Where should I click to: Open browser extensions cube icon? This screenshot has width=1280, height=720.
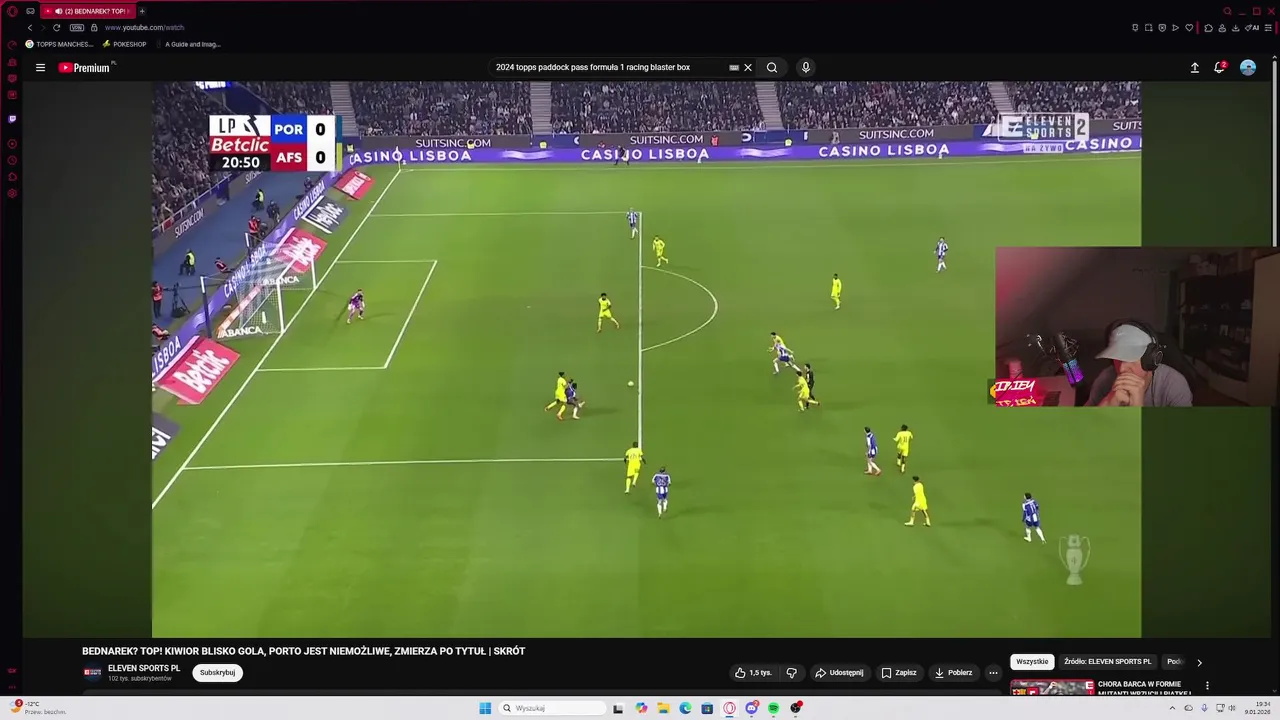(x=1208, y=28)
